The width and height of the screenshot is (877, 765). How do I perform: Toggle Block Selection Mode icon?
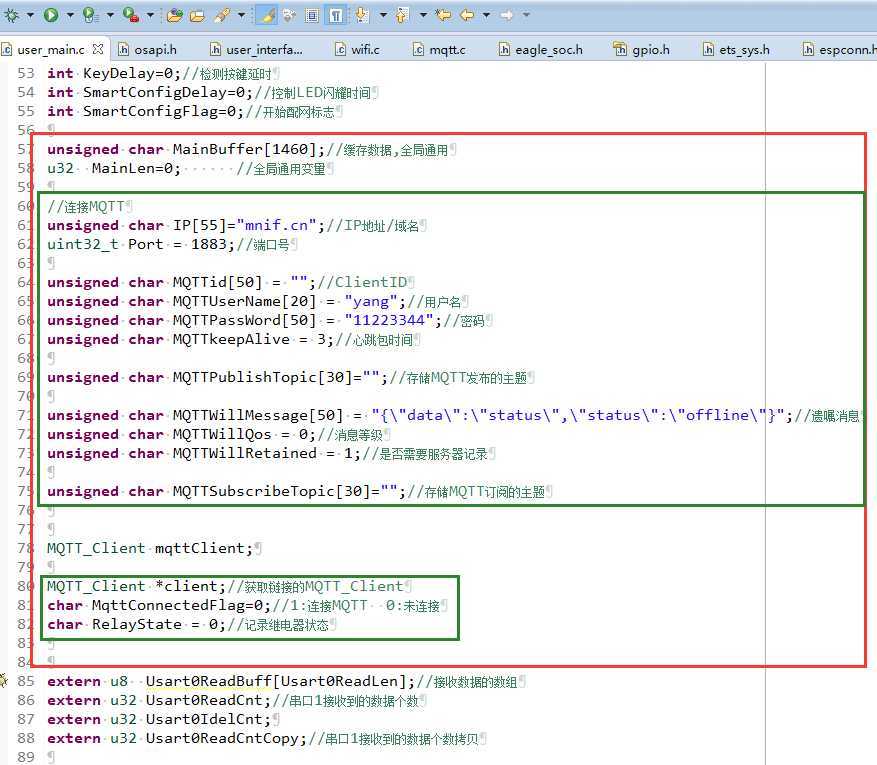tap(312, 15)
